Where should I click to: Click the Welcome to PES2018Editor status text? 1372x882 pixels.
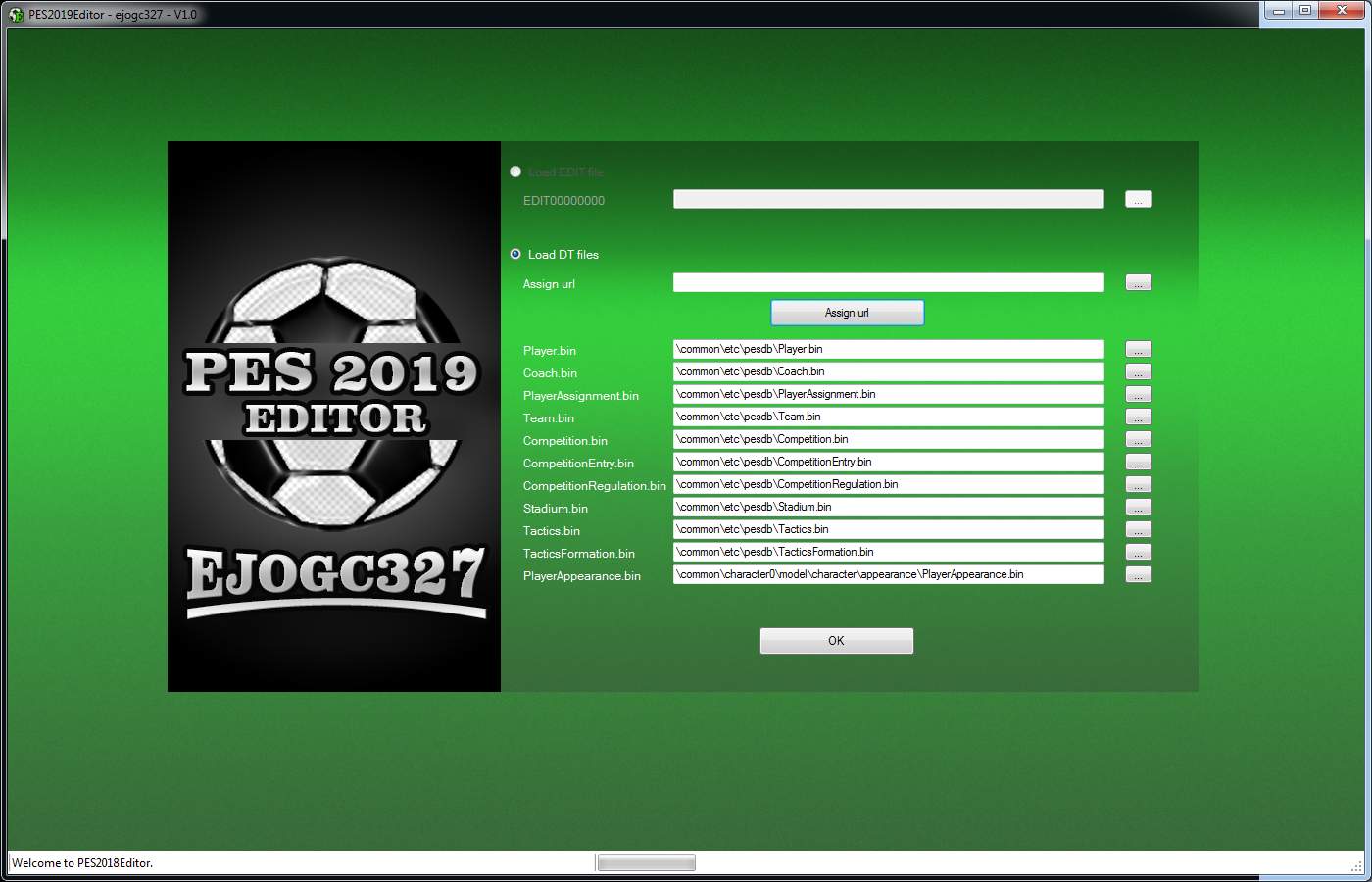pos(82,863)
